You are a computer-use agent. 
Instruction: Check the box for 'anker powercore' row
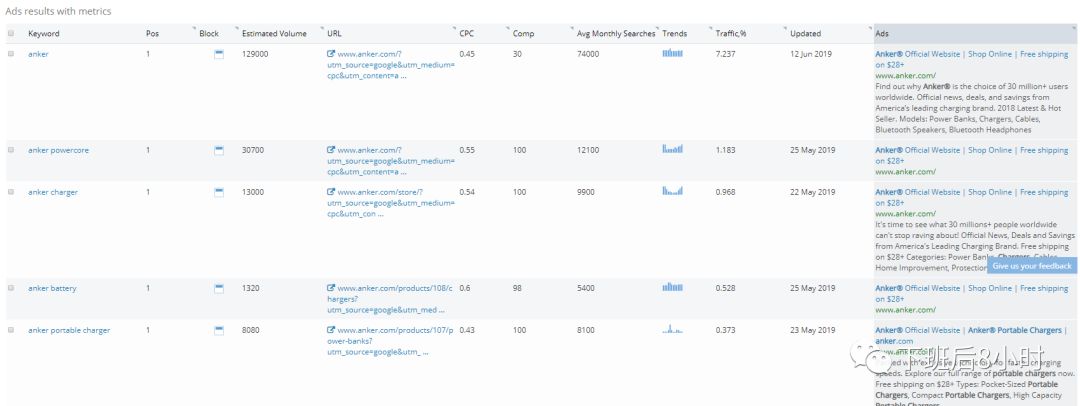[x=10, y=150]
